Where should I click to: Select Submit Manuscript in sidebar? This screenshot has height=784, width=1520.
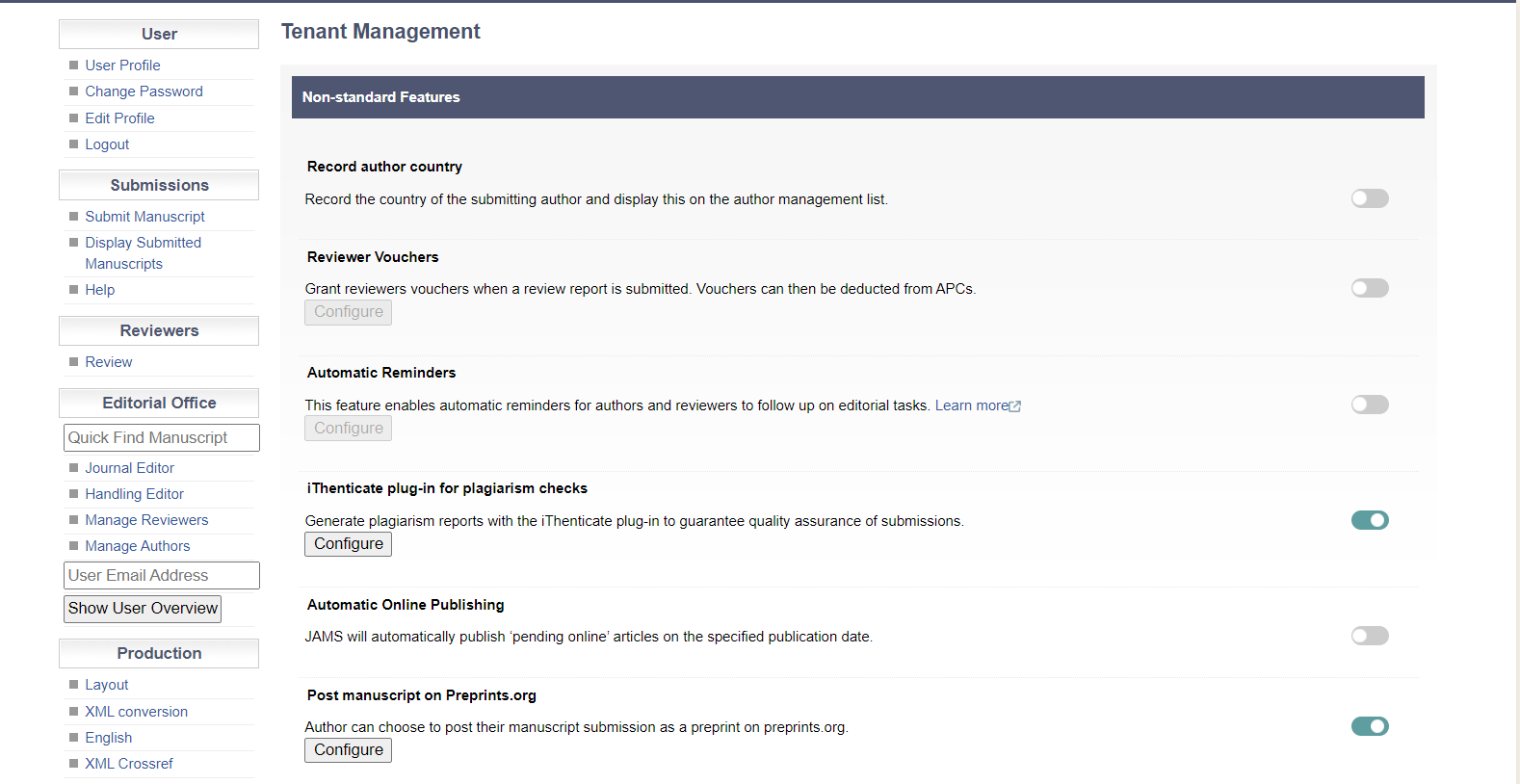(144, 217)
